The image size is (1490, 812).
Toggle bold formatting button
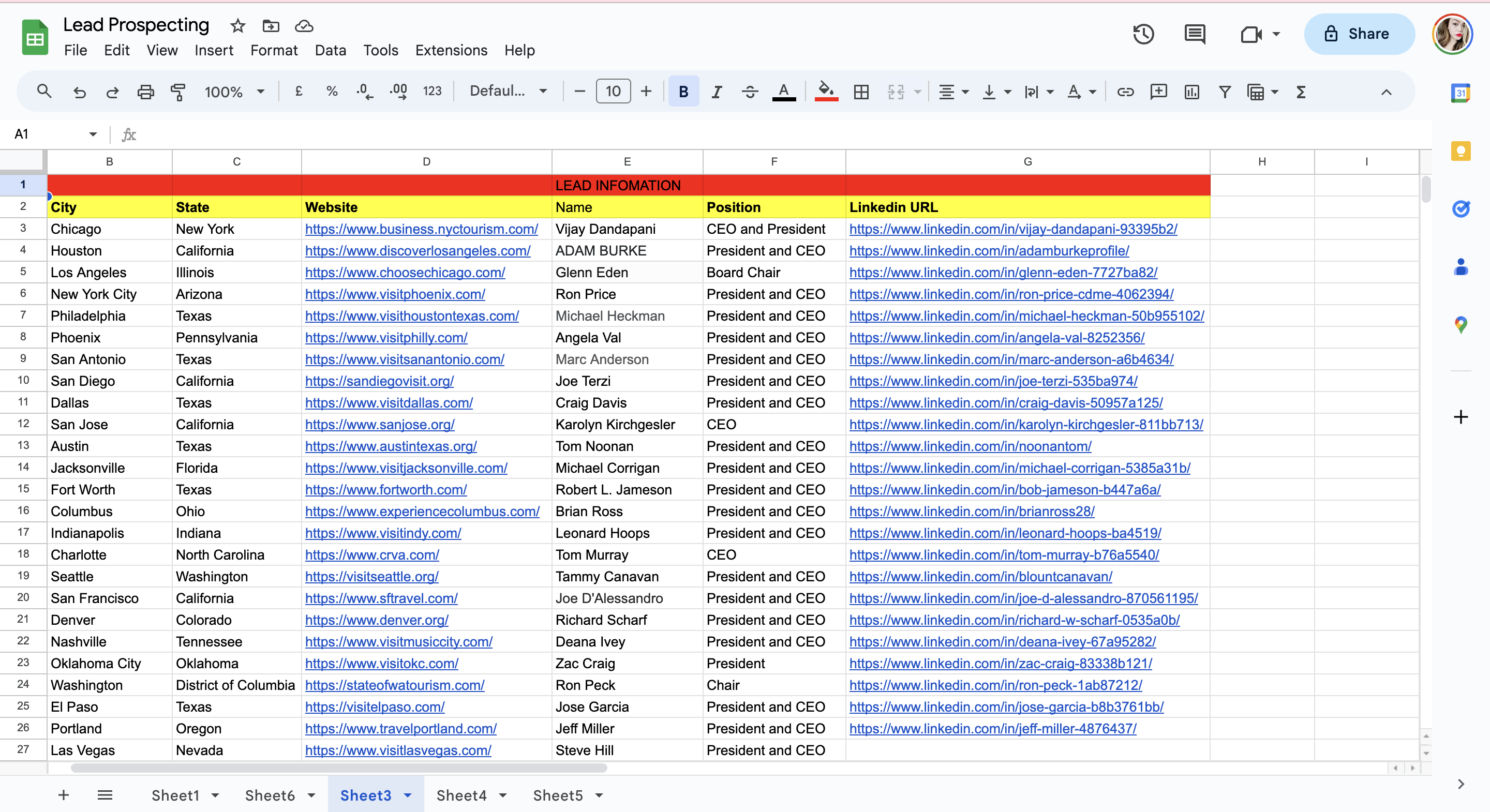tap(683, 92)
